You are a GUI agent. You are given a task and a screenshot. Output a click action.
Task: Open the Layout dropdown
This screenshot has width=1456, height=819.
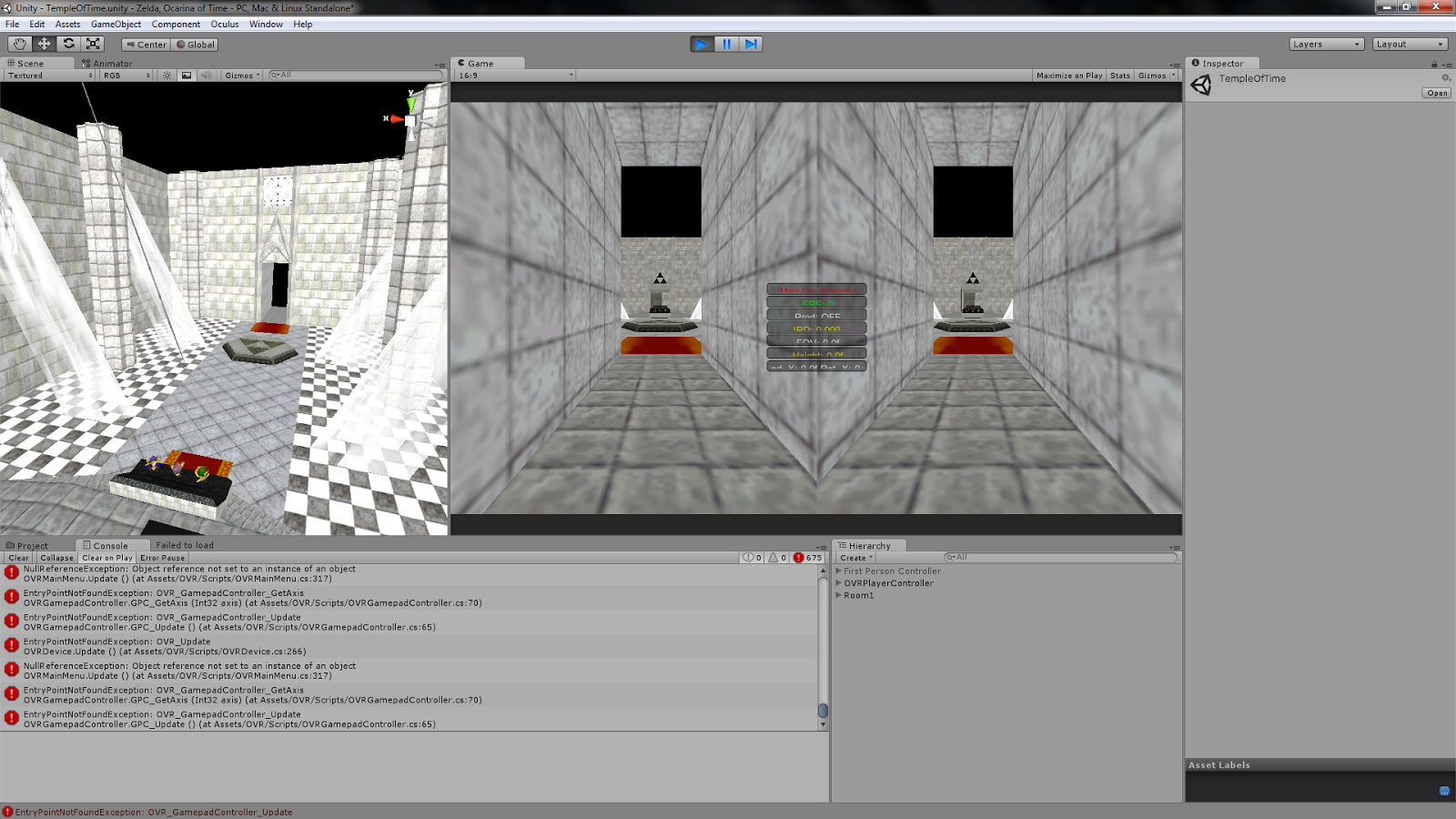coord(1410,45)
